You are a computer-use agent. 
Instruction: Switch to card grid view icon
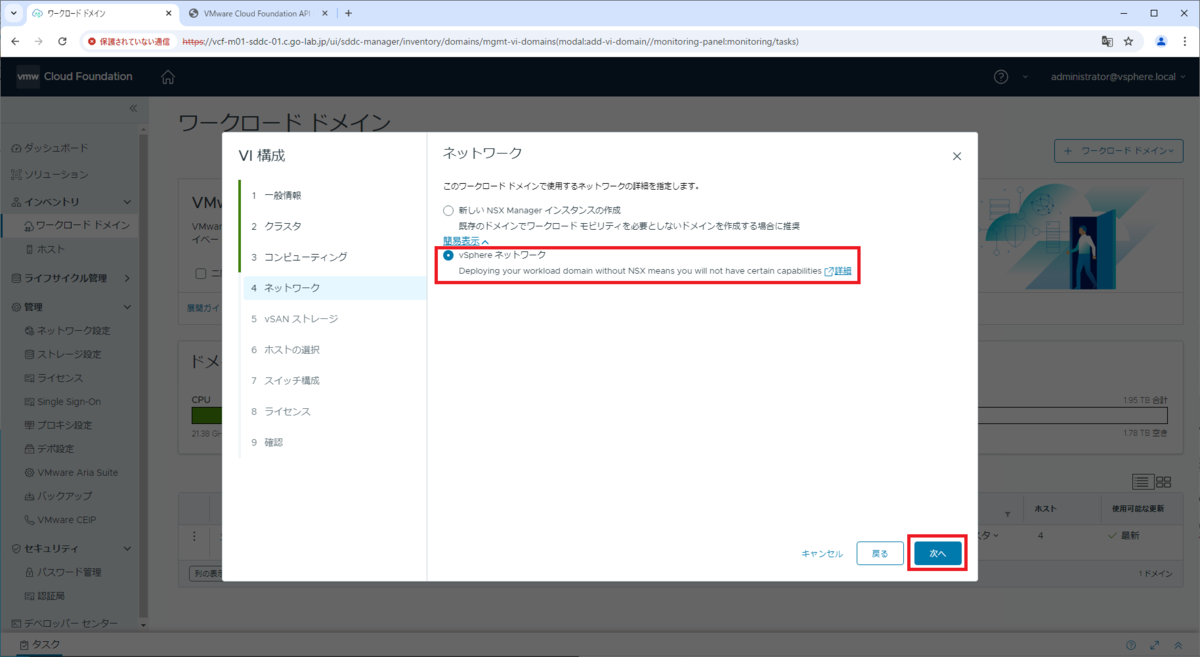(1163, 482)
